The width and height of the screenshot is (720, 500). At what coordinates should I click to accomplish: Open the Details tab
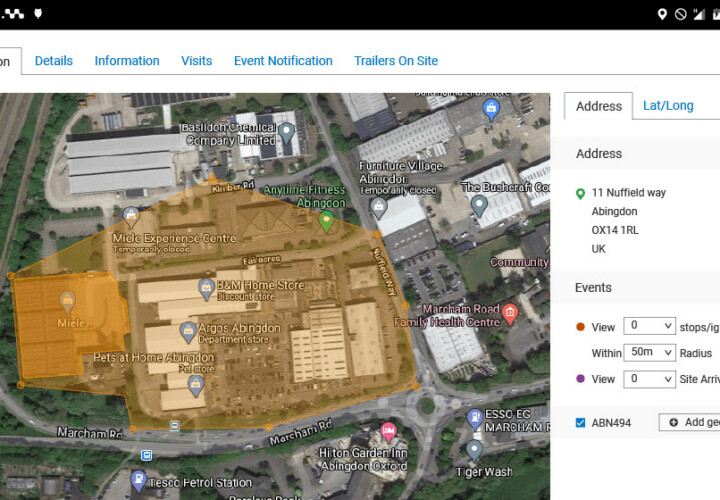(x=54, y=61)
